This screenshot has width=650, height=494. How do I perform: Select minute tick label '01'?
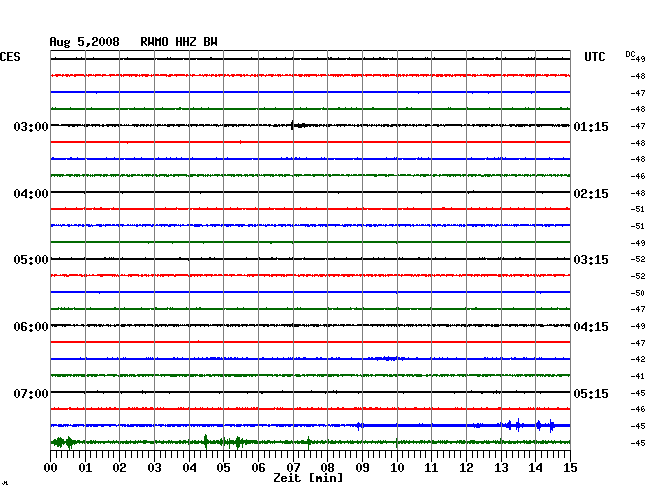coord(85,468)
